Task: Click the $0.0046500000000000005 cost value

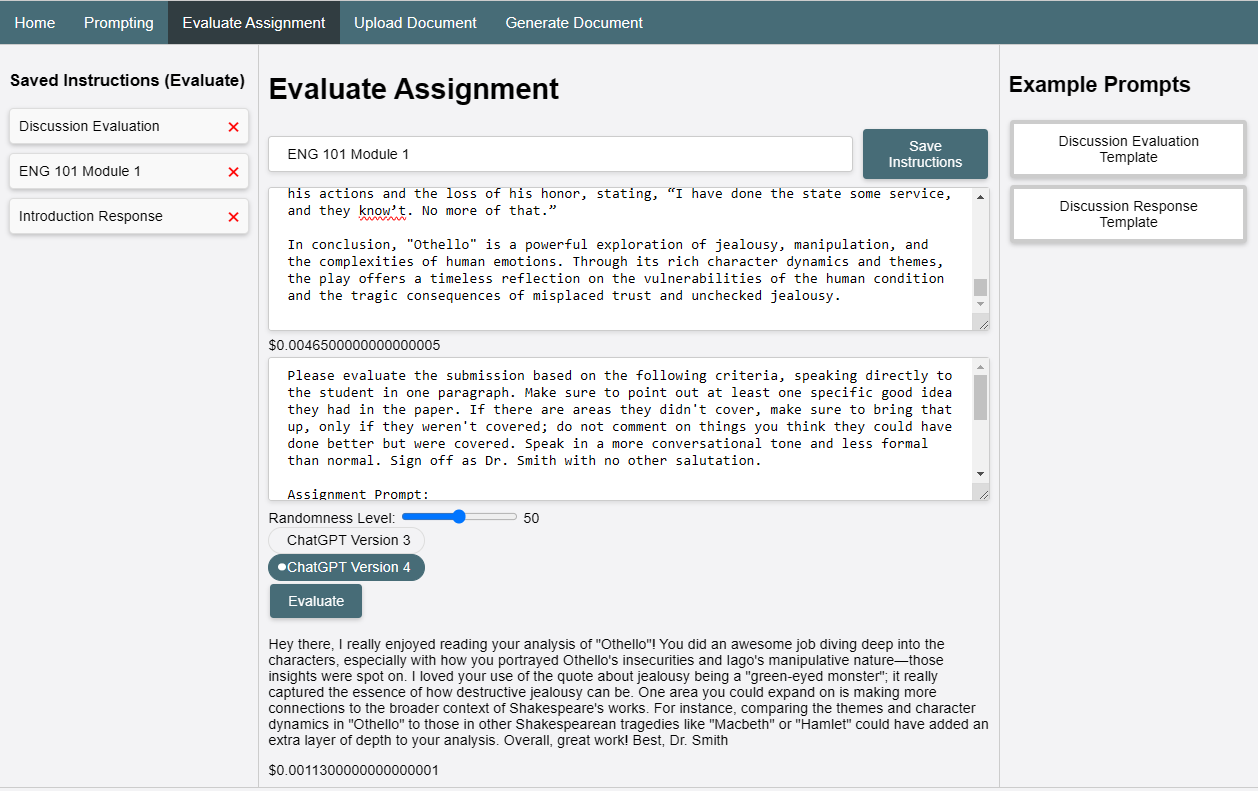Action: 354,346
